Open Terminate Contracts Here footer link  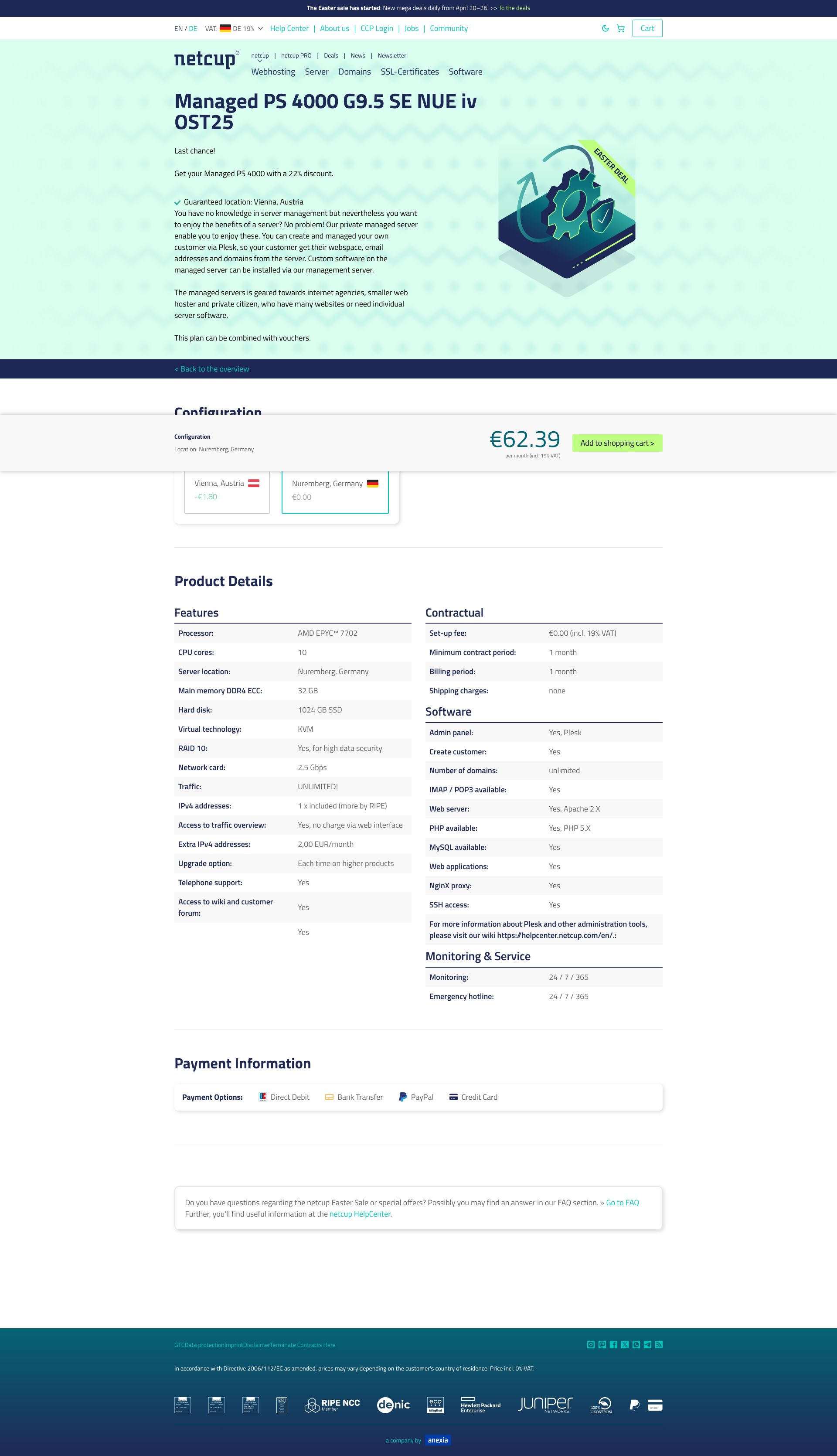(303, 1344)
